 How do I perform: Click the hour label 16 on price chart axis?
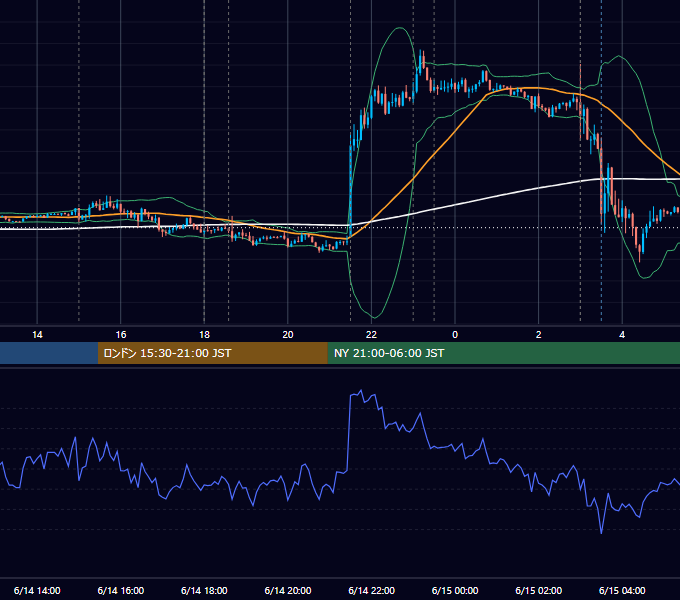coord(121,335)
